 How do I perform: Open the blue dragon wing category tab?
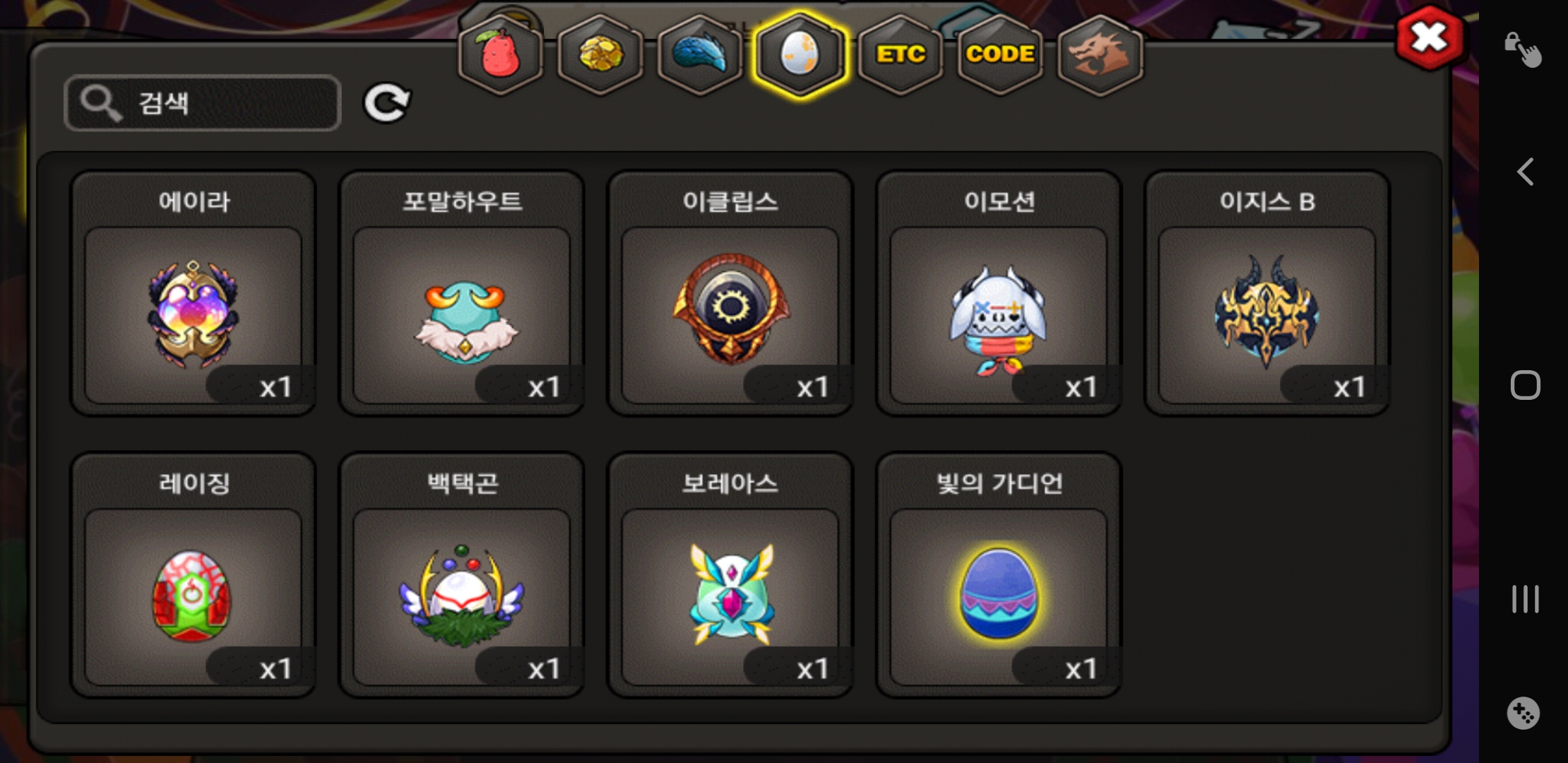coord(700,55)
